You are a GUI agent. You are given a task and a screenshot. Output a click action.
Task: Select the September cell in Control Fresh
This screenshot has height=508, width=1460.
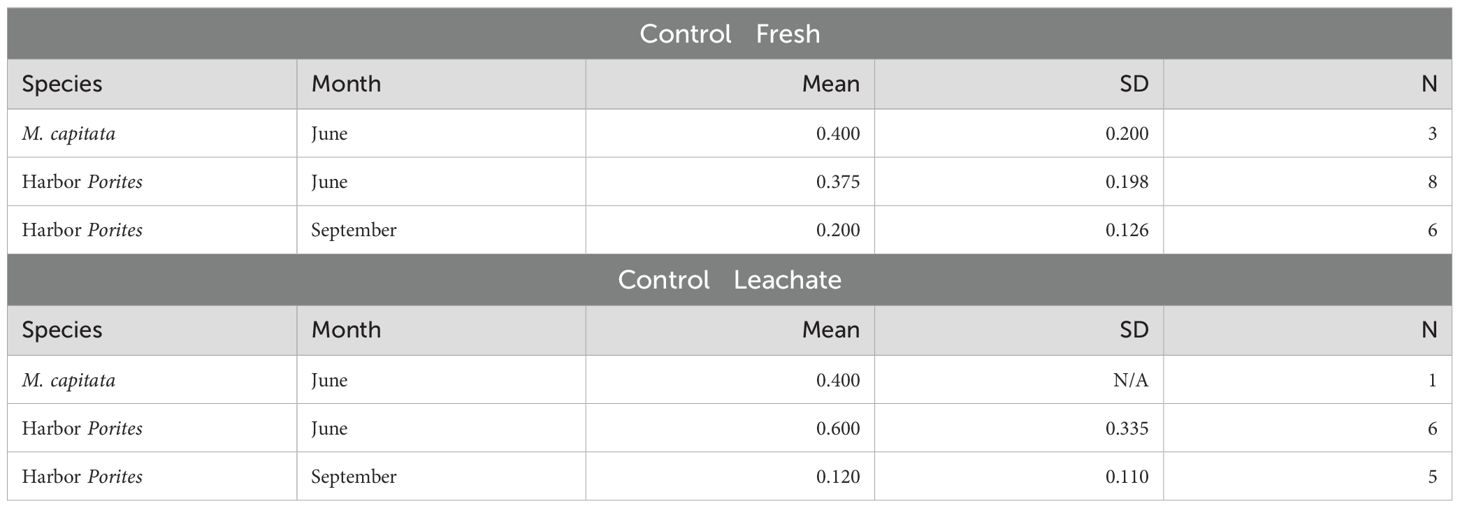[441, 230]
